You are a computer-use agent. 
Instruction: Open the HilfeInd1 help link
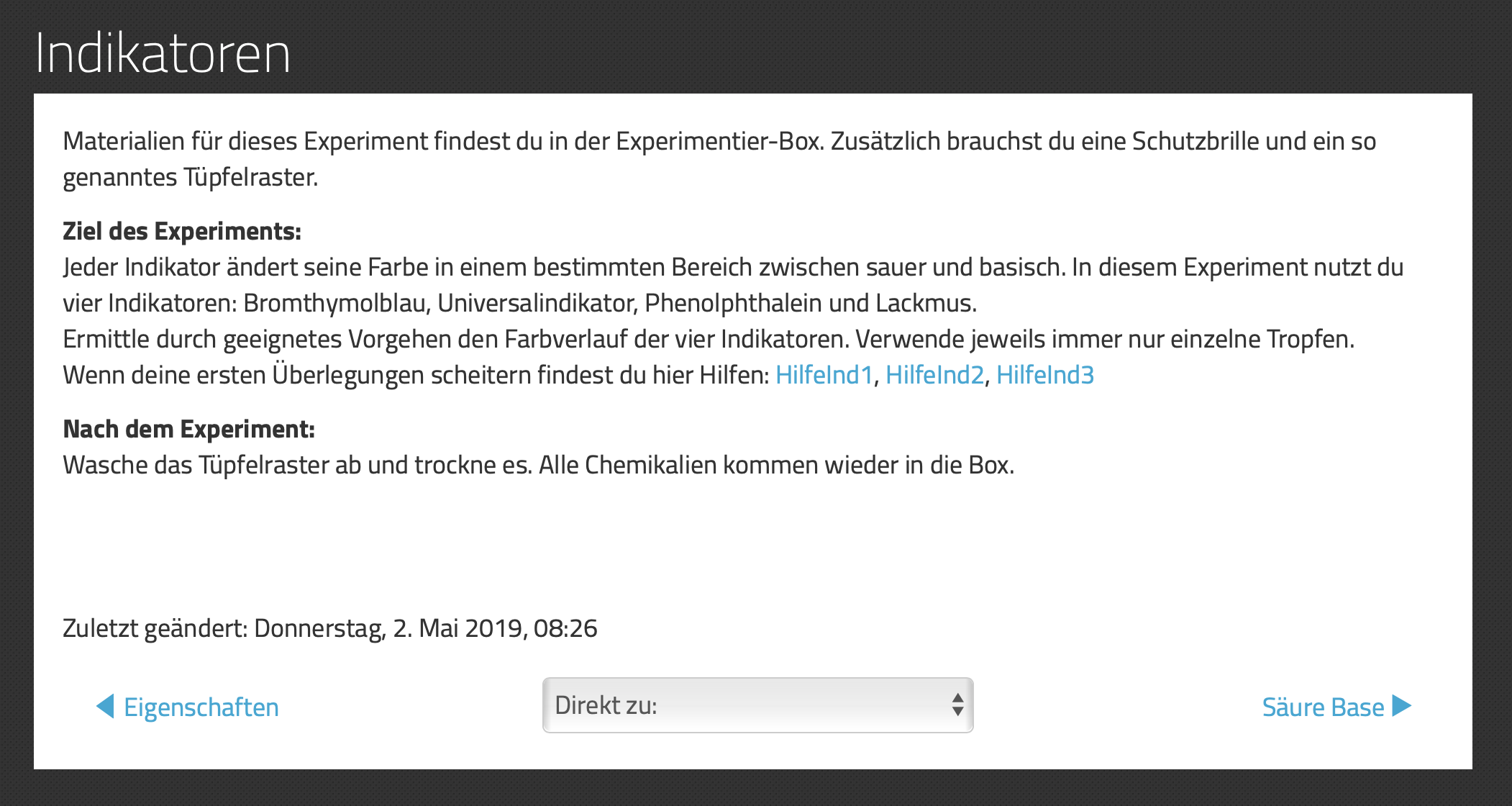[x=824, y=375]
